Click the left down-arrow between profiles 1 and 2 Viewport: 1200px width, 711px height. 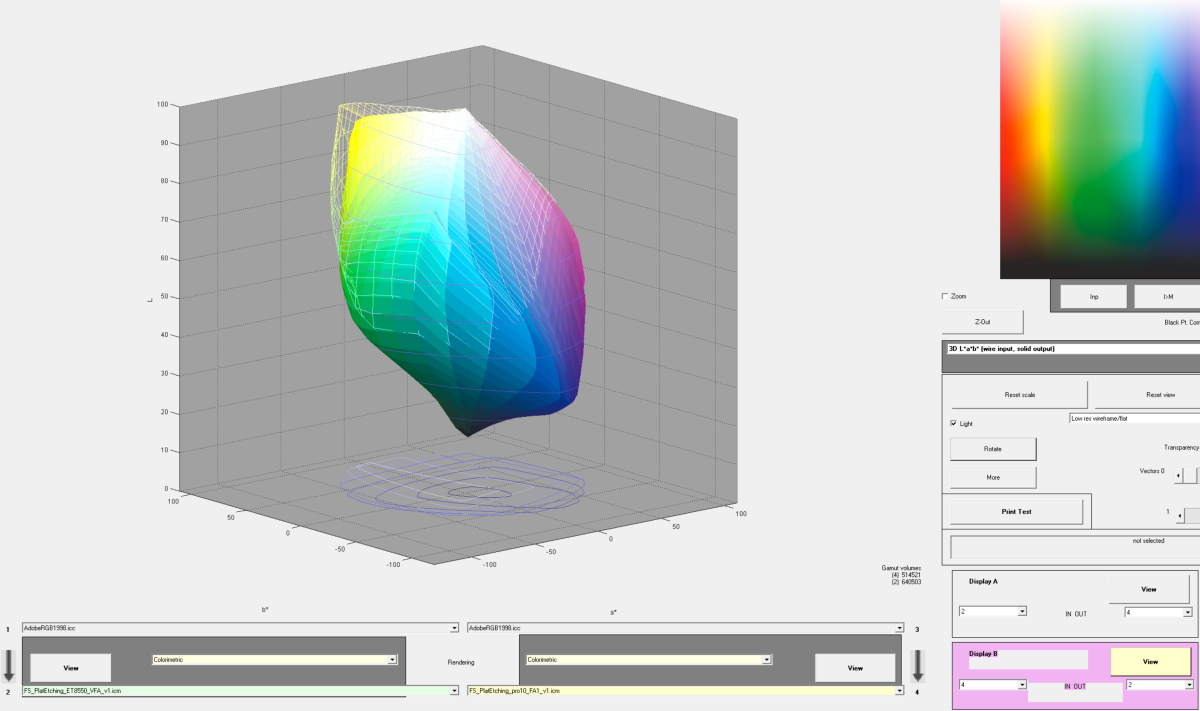[9, 665]
